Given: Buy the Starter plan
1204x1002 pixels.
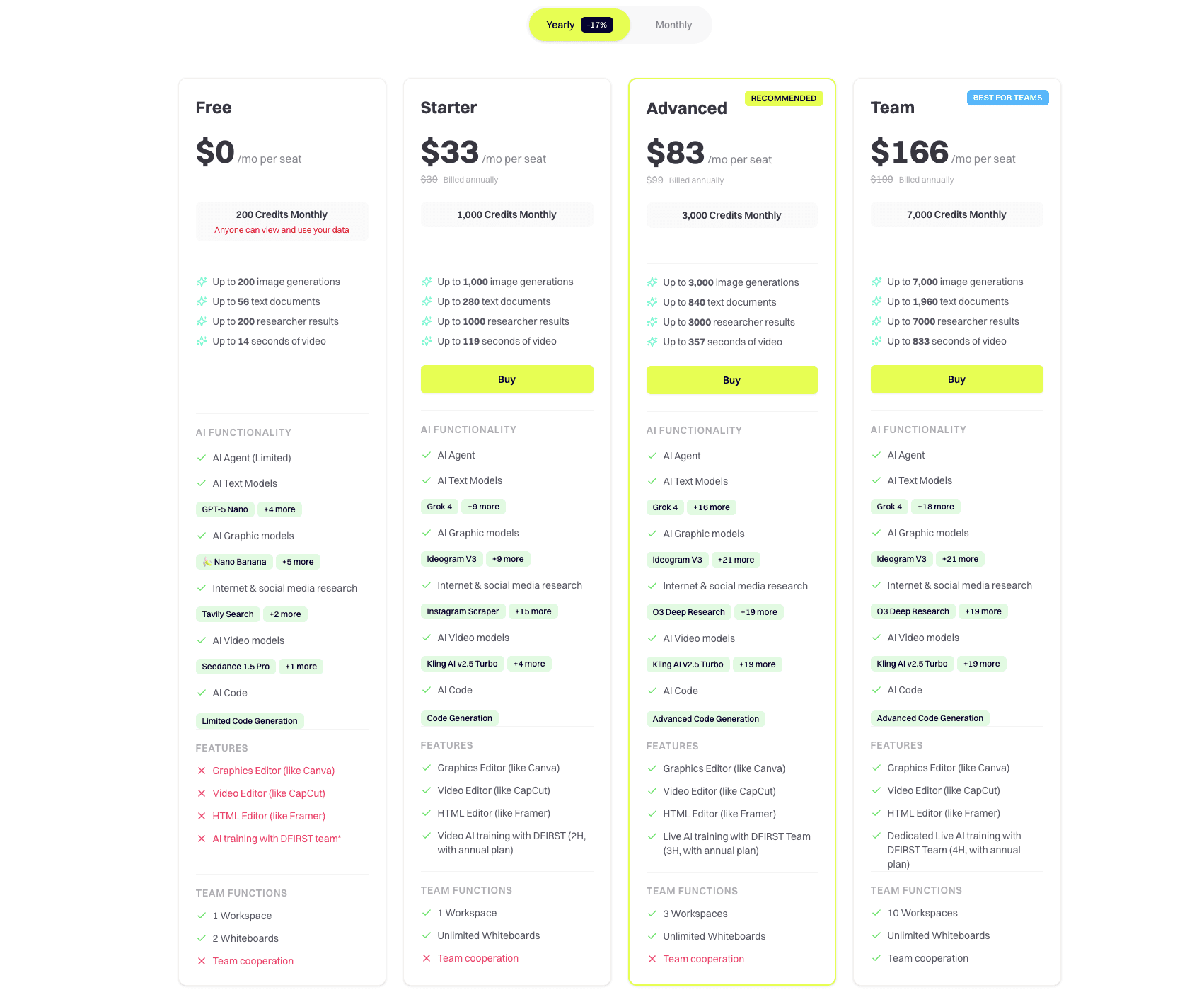Looking at the screenshot, I should tap(507, 379).
